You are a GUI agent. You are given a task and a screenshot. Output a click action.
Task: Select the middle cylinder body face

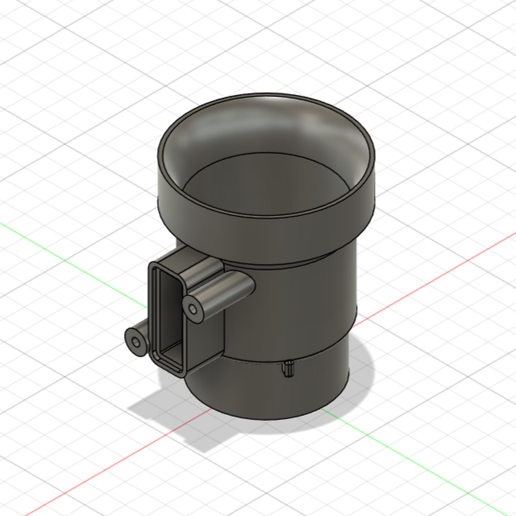(293, 310)
